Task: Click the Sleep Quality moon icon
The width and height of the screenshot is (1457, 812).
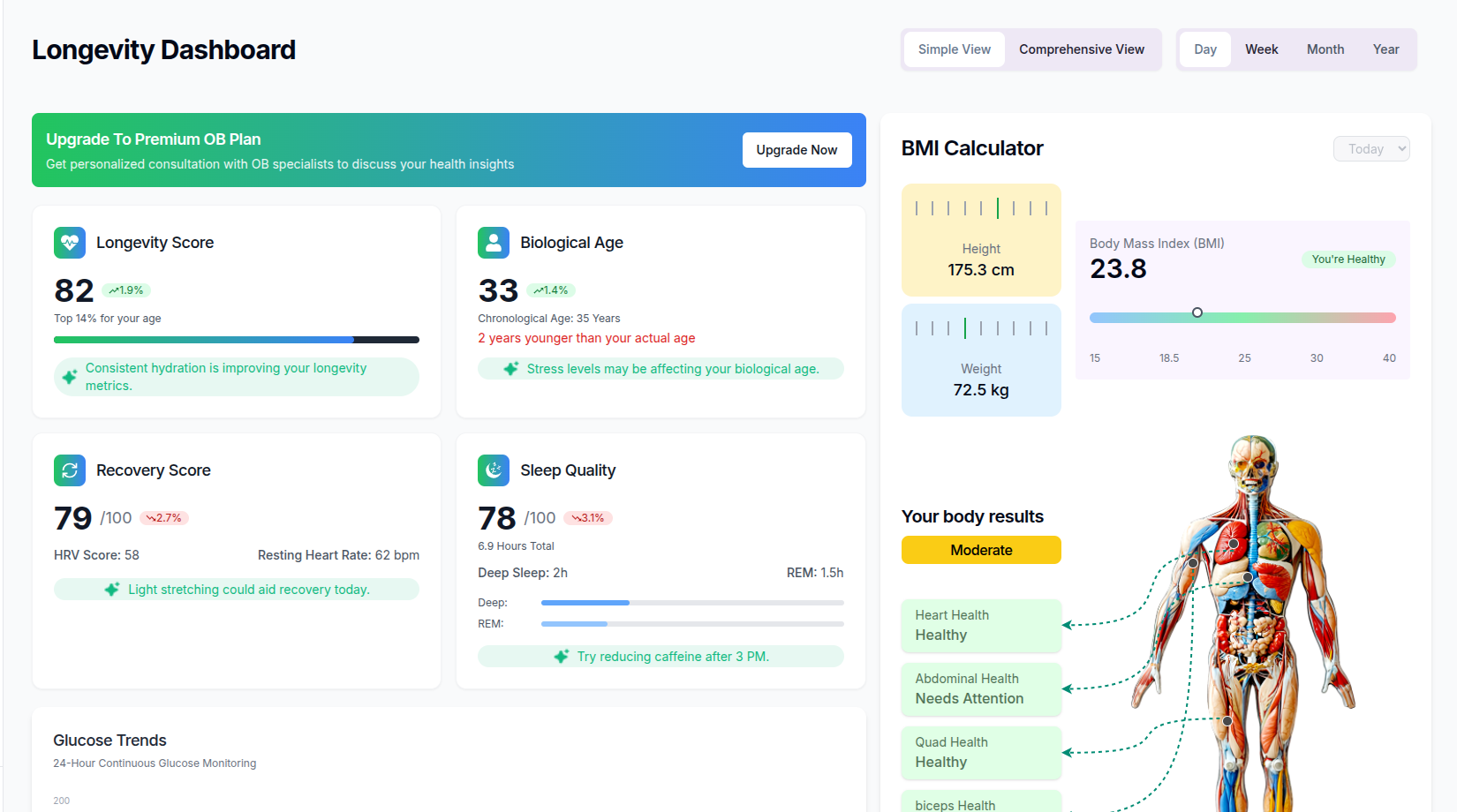Action: (x=494, y=470)
